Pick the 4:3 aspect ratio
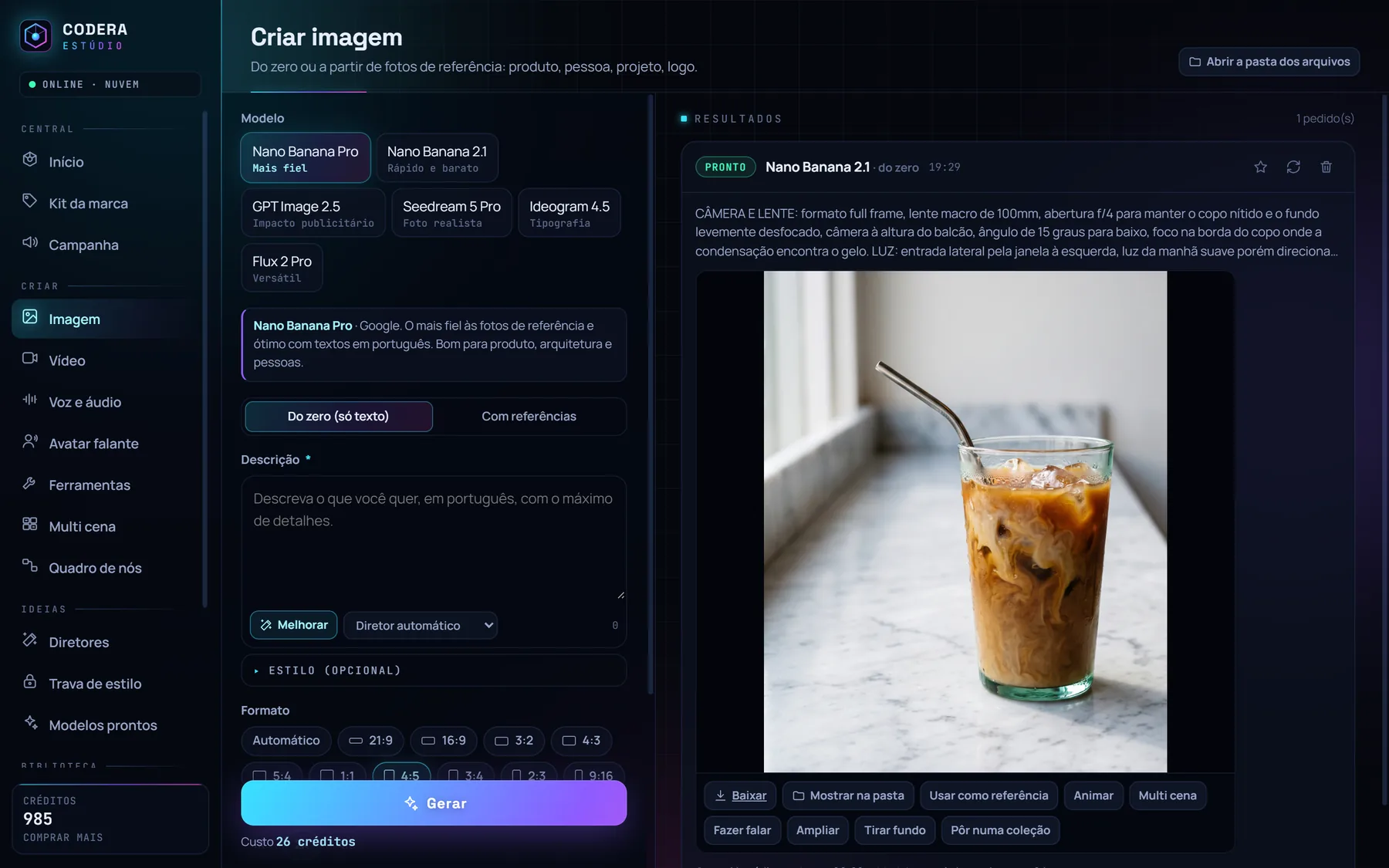This screenshot has height=868, width=1389. click(x=581, y=741)
